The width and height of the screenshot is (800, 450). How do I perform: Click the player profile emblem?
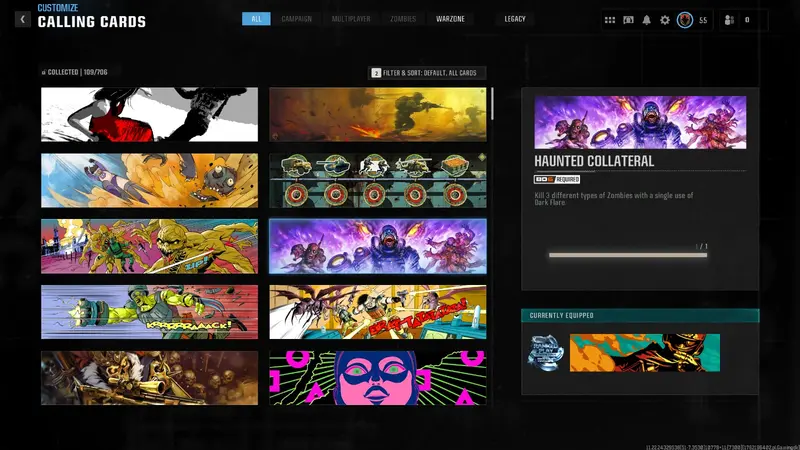684,19
